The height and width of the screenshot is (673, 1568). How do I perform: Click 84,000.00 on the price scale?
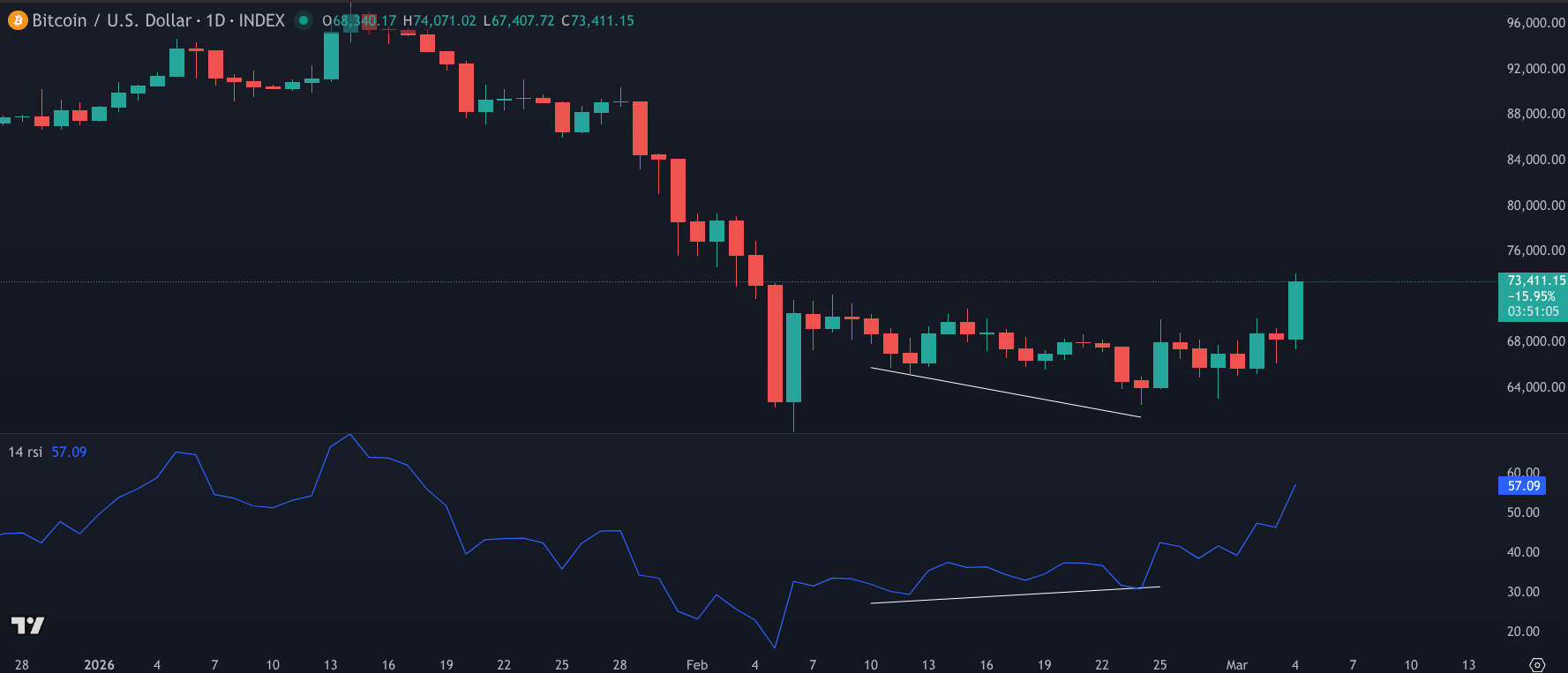coord(1535,160)
